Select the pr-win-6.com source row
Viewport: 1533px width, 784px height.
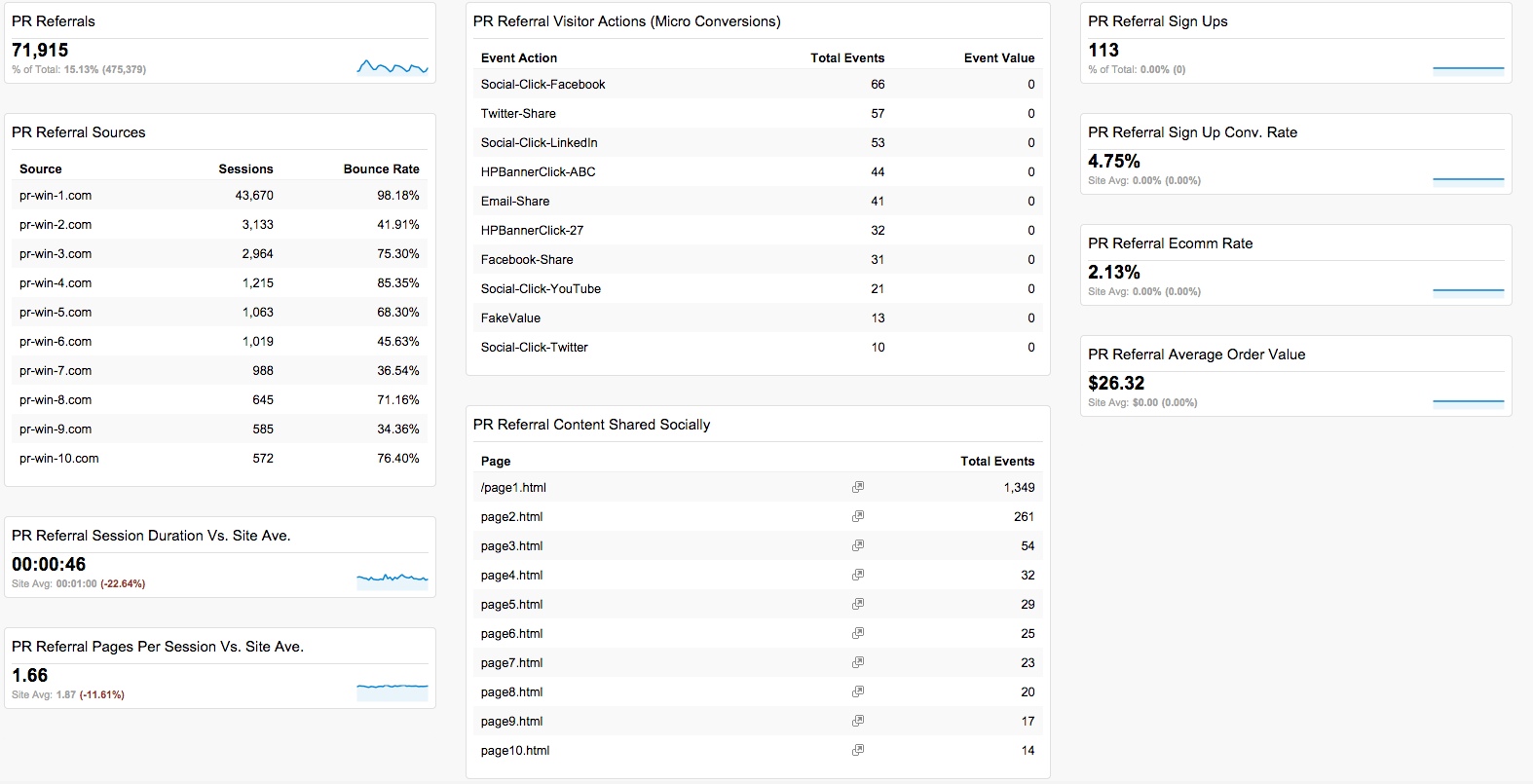[x=220, y=342]
